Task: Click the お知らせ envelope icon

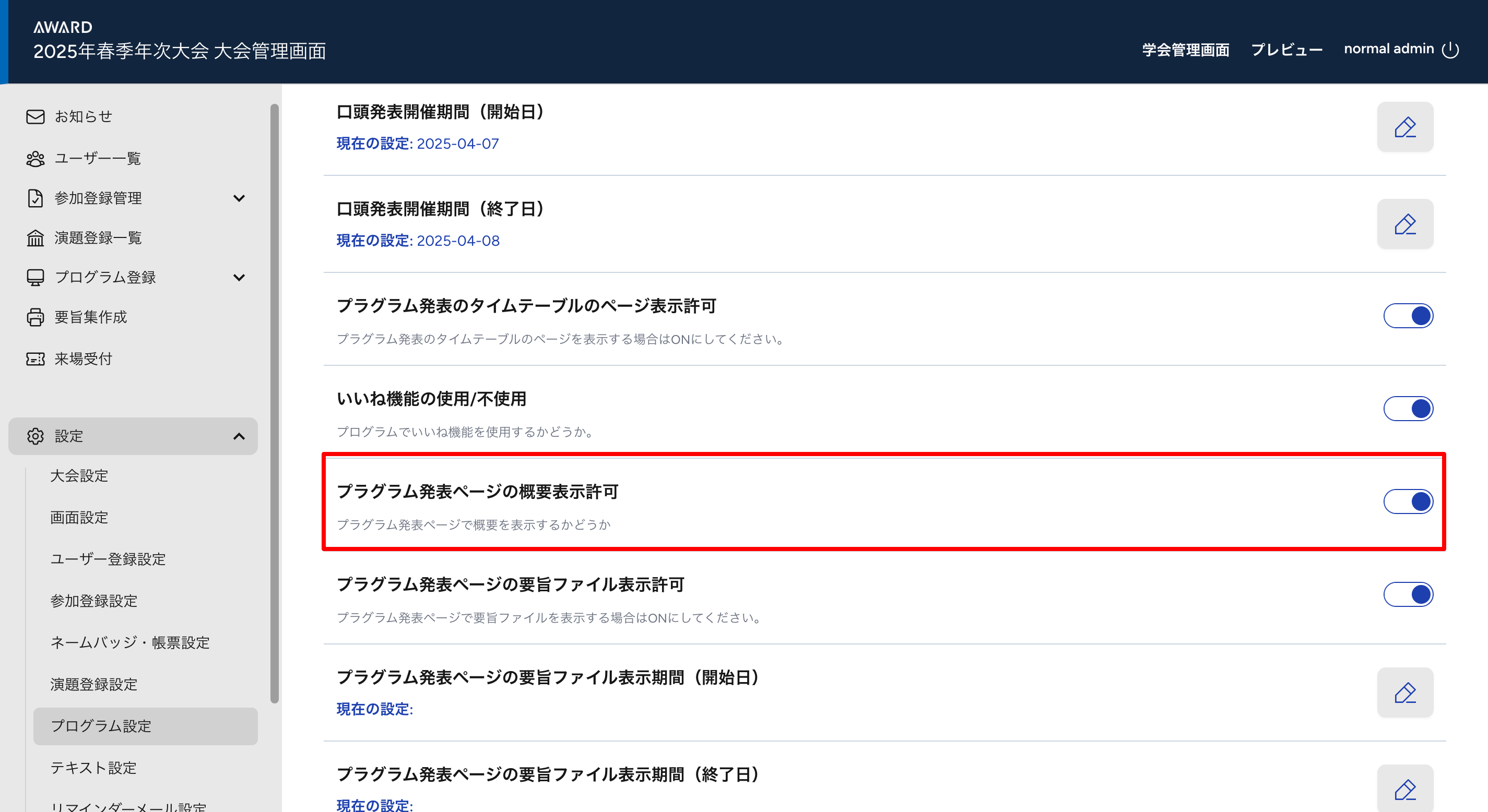Action: tap(35, 117)
